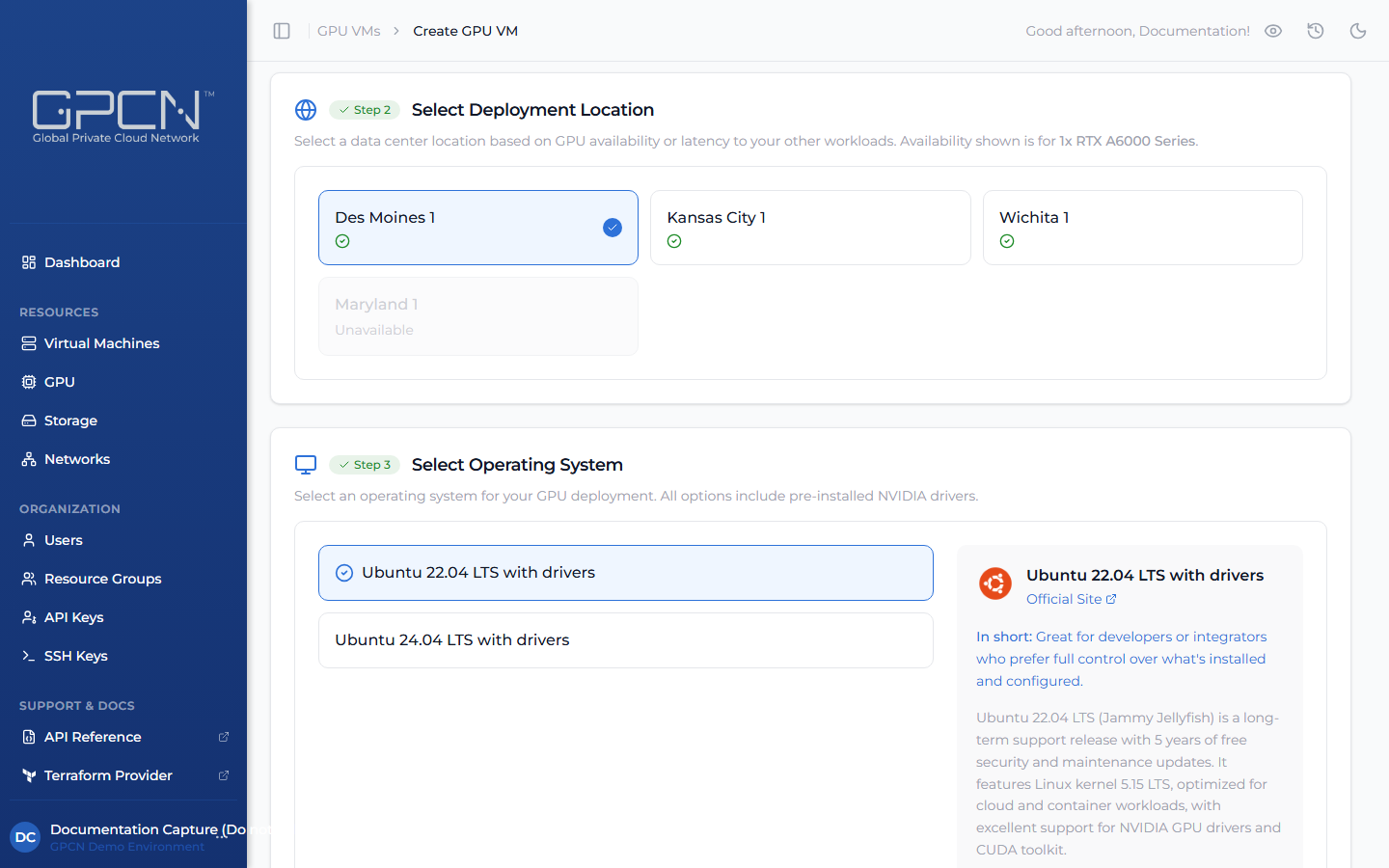
Task: Choose Ubuntu 22.04 LTS with drivers
Action: [x=626, y=573]
